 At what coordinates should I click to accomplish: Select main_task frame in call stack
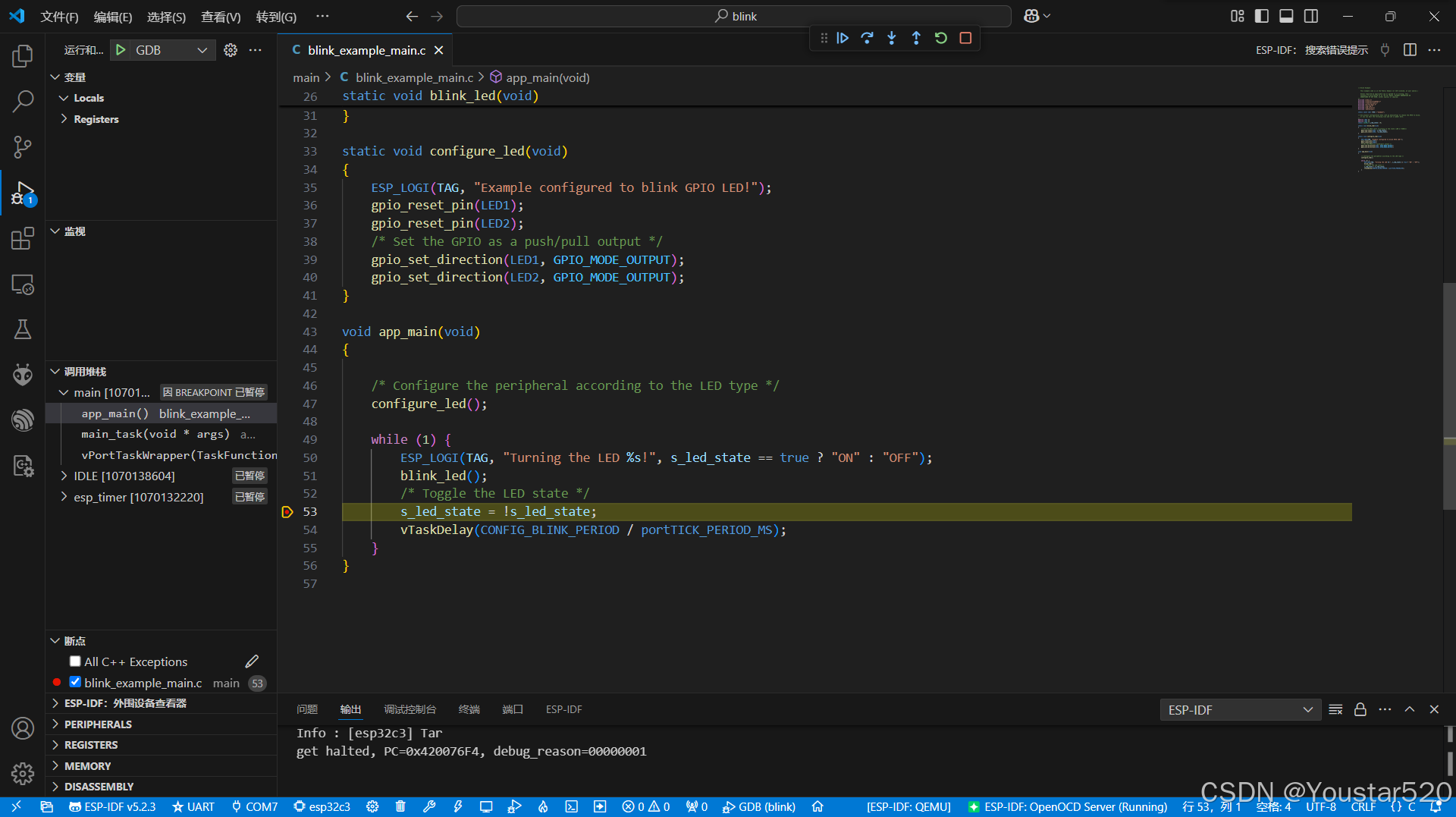162,434
